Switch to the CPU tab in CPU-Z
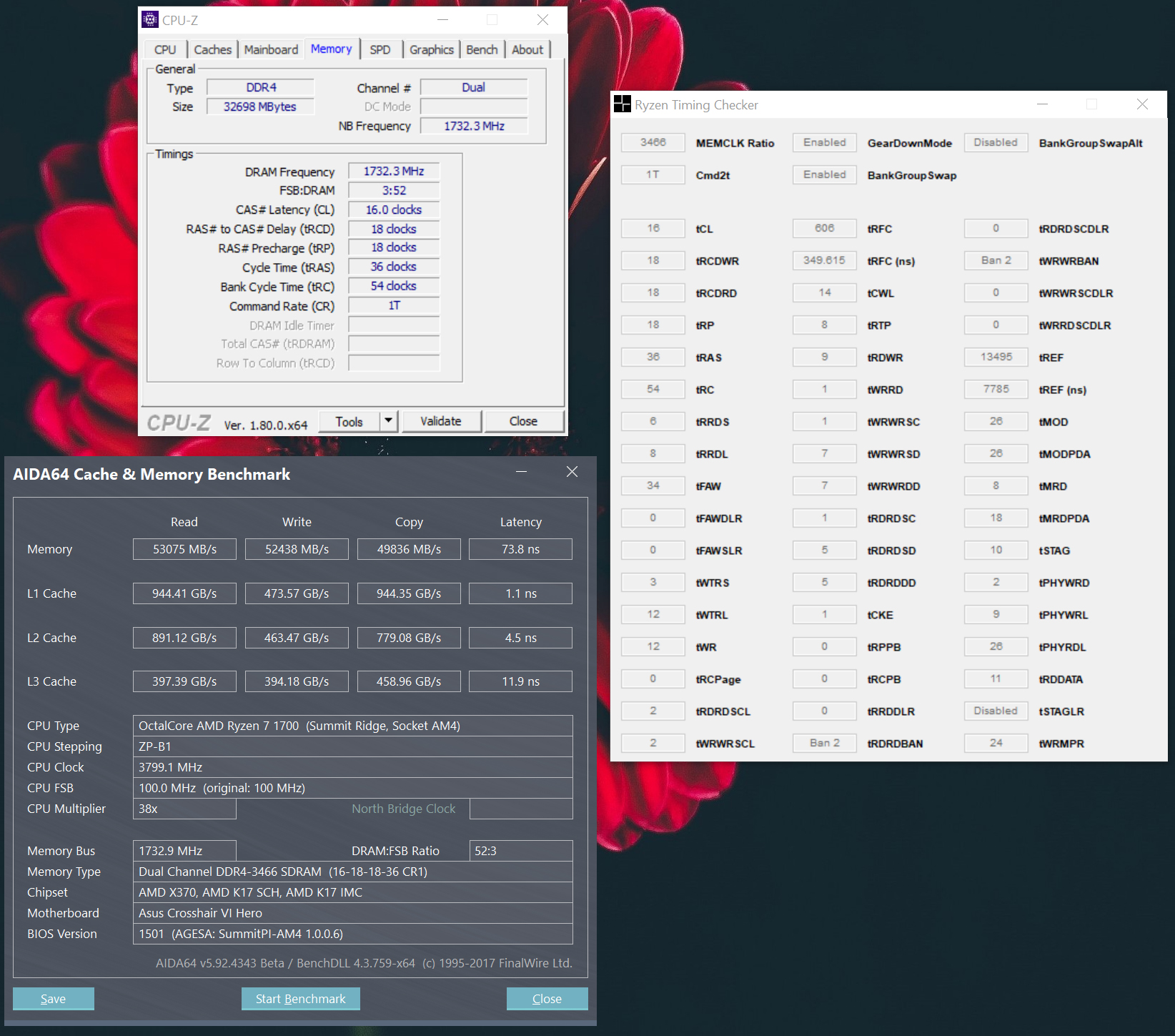The image size is (1175, 1036). coord(165,49)
